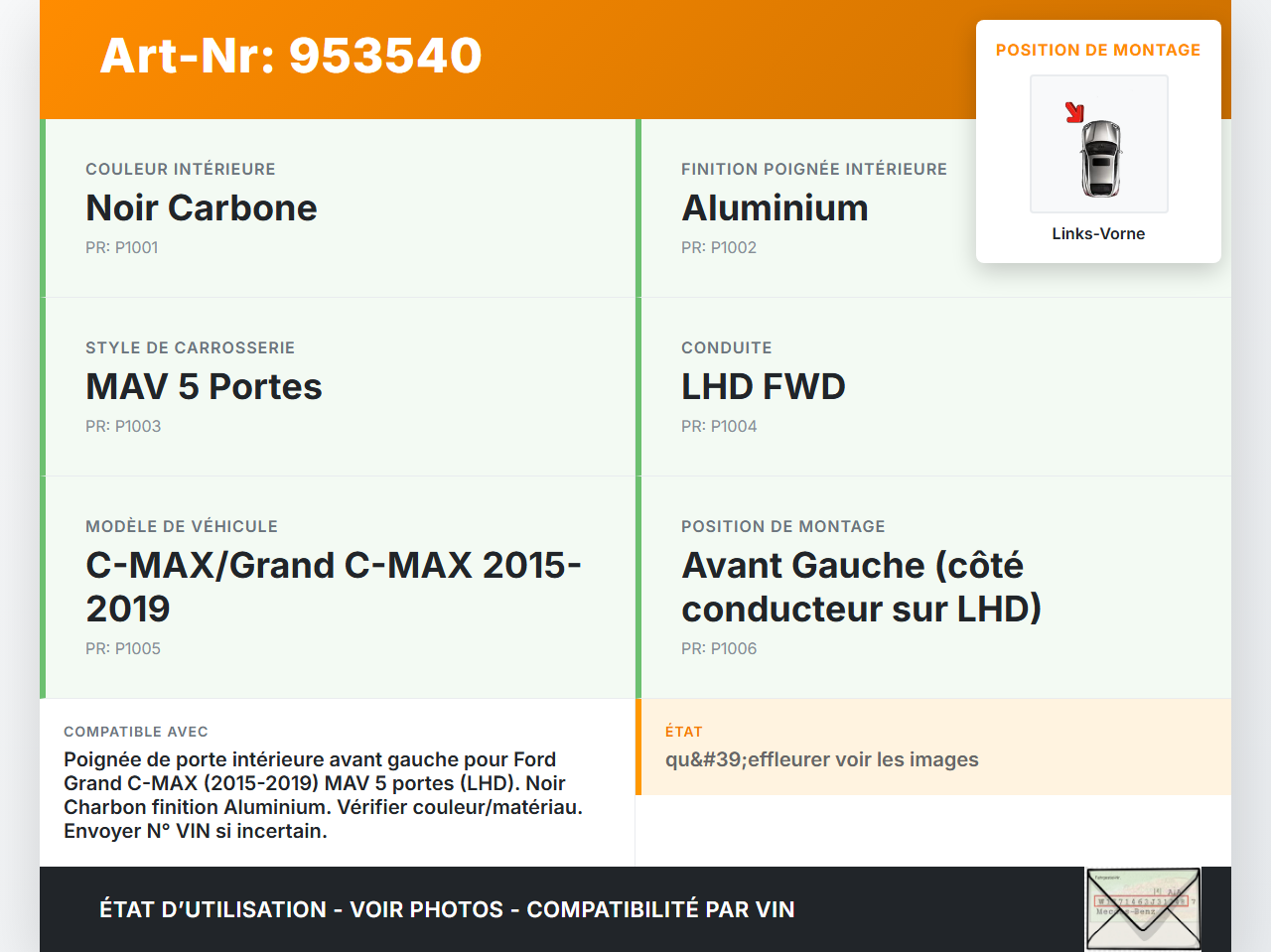
Task: Select the Aluminium handle finish value
Action: click(x=775, y=207)
